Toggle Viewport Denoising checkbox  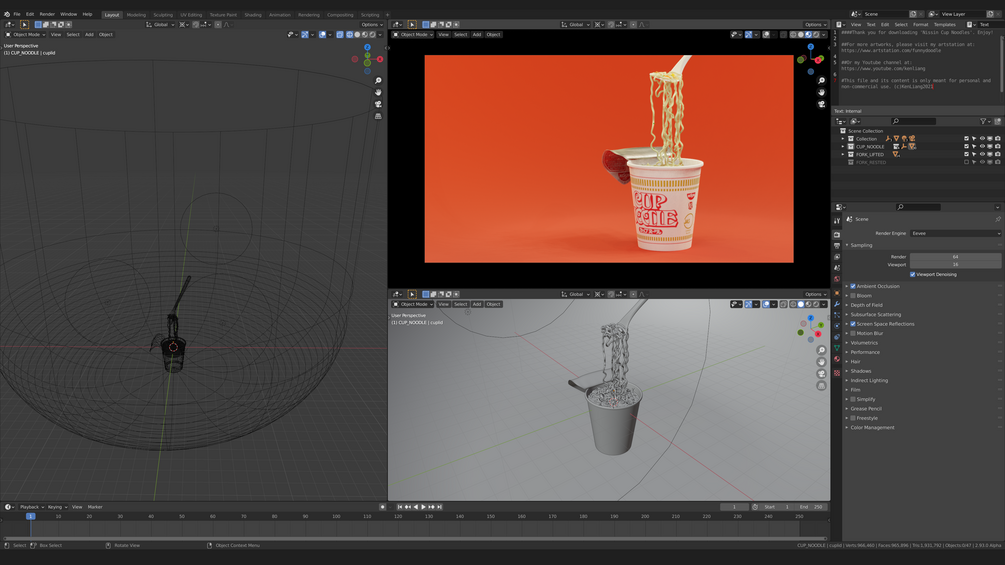coord(913,274)
